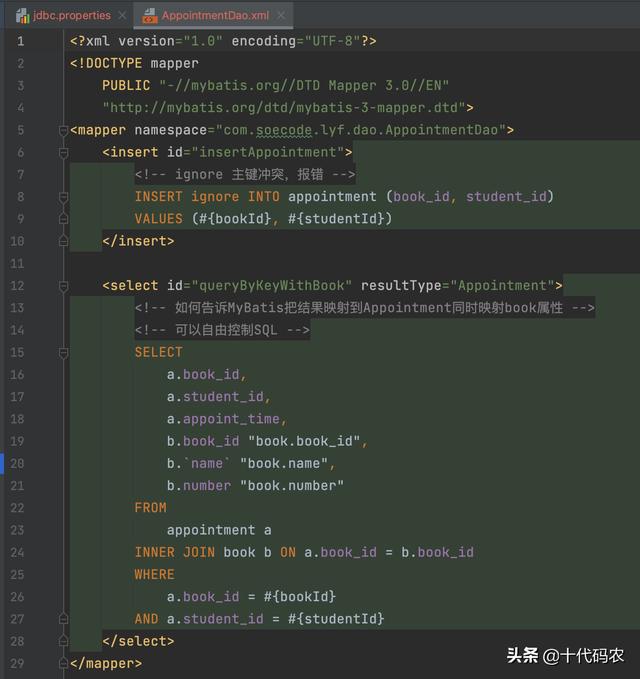Click the fold end marker on line 10
Image resolution: width=640 pixels, height=679 pixels.
click(64, 241)
